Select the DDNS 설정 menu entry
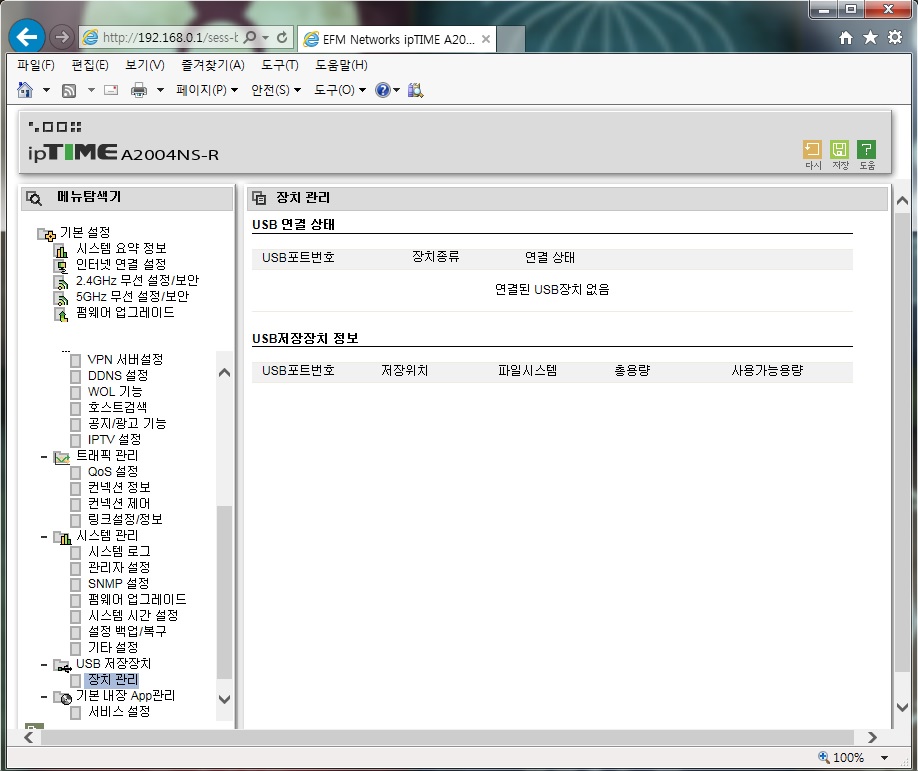The image size is (918, 771). click(x=118, y=375)
